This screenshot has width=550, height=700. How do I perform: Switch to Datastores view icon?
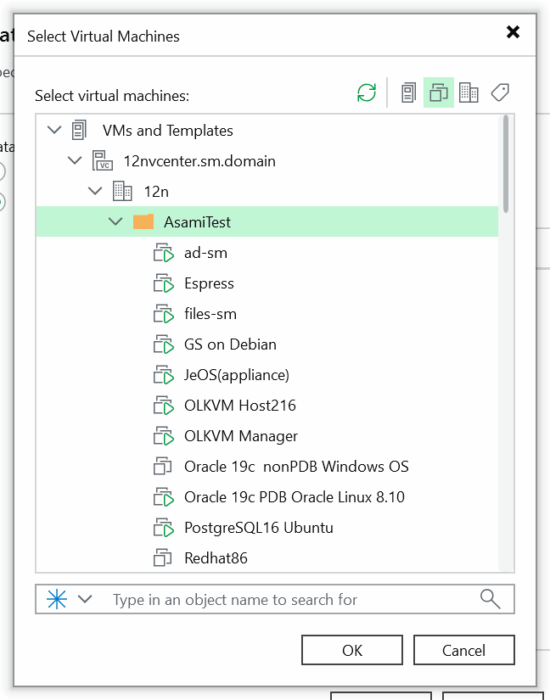(x=469, y=93)
